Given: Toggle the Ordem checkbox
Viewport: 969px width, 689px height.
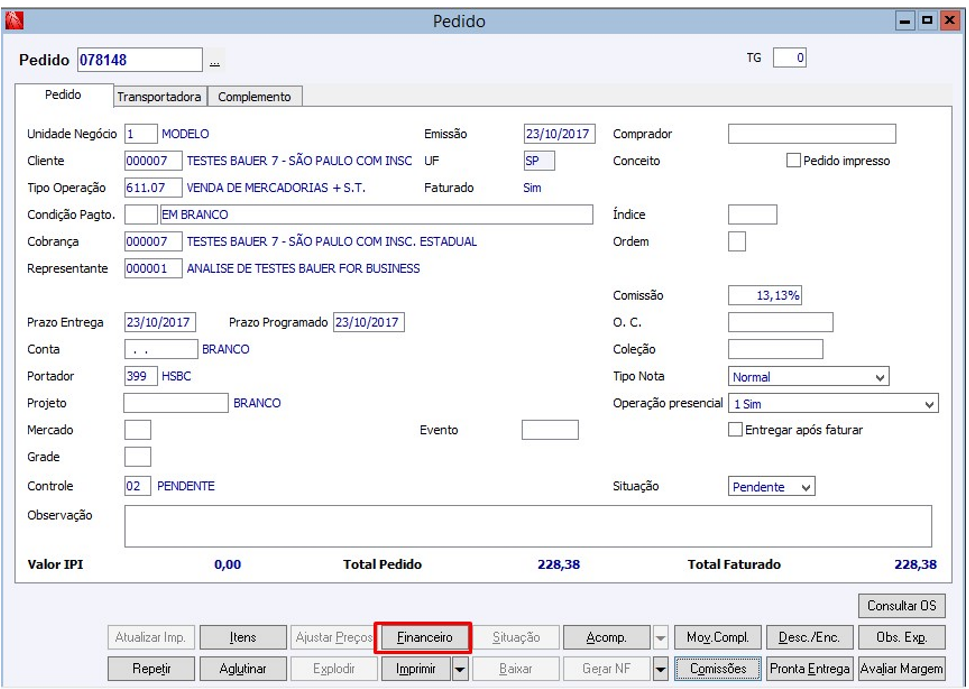Looking at the screenshot, I should coord(737,242).
